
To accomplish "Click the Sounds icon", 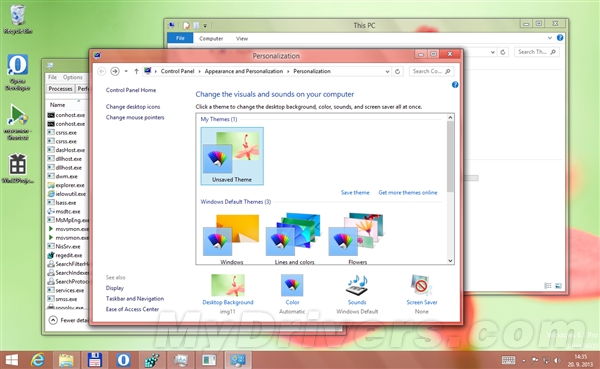I will pos(357,285).
